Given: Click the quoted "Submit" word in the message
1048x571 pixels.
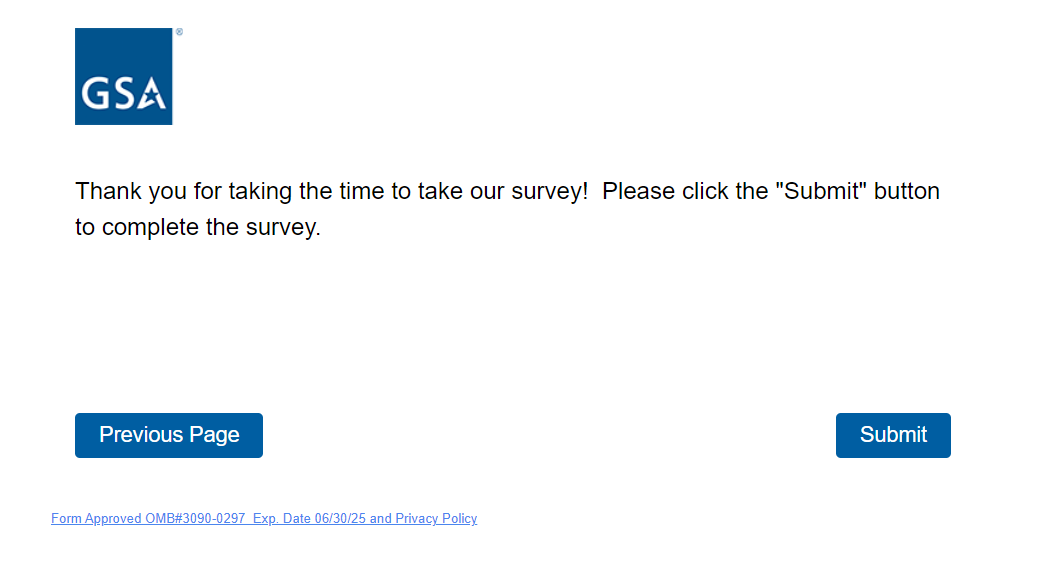Looking at the screenshot, I should 820,191.
